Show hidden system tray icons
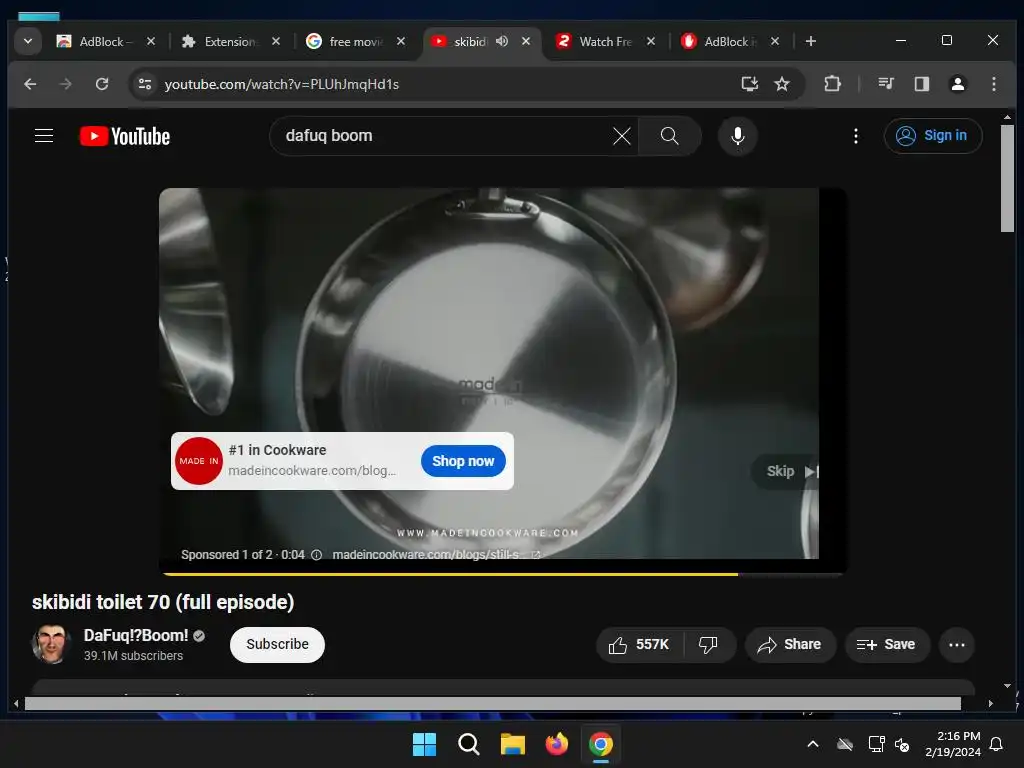The height and width of the screenshot is (768, 1024). coord(812,744)
